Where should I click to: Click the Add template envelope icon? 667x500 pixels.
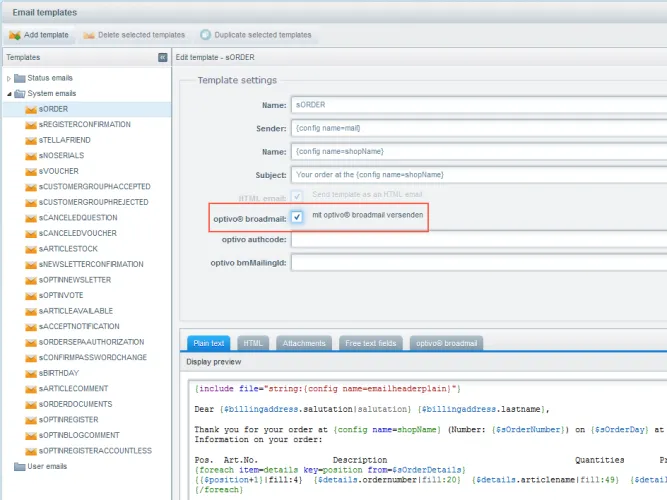pos(15,35)
